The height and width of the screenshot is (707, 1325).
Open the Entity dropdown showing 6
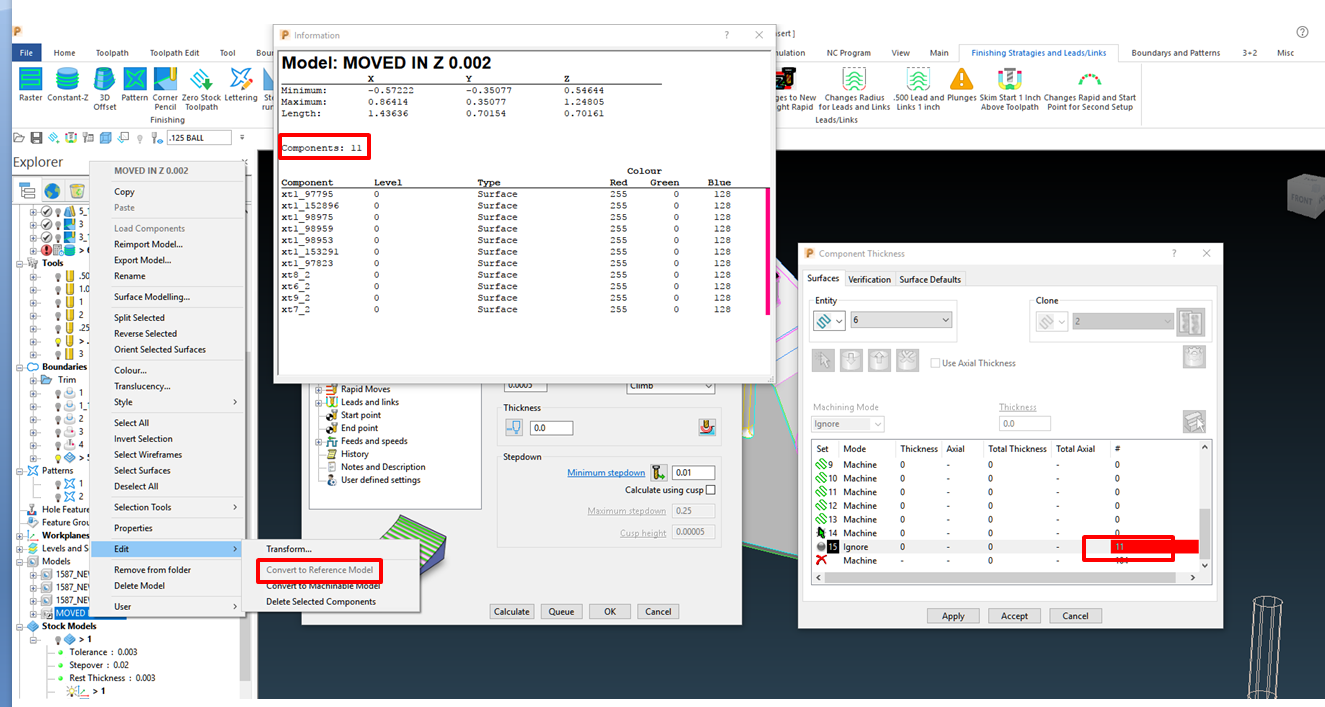point(901,319)
